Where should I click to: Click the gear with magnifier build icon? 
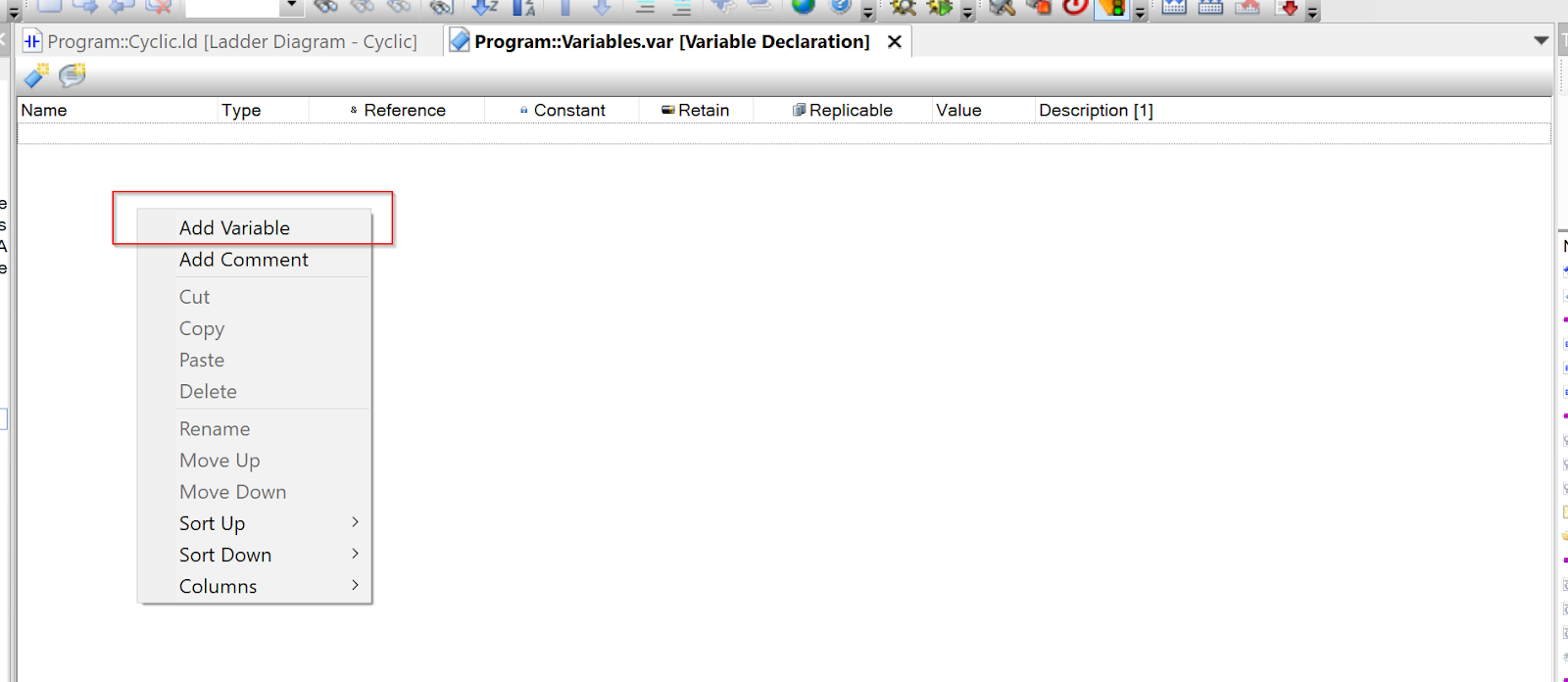pos(904,7)
